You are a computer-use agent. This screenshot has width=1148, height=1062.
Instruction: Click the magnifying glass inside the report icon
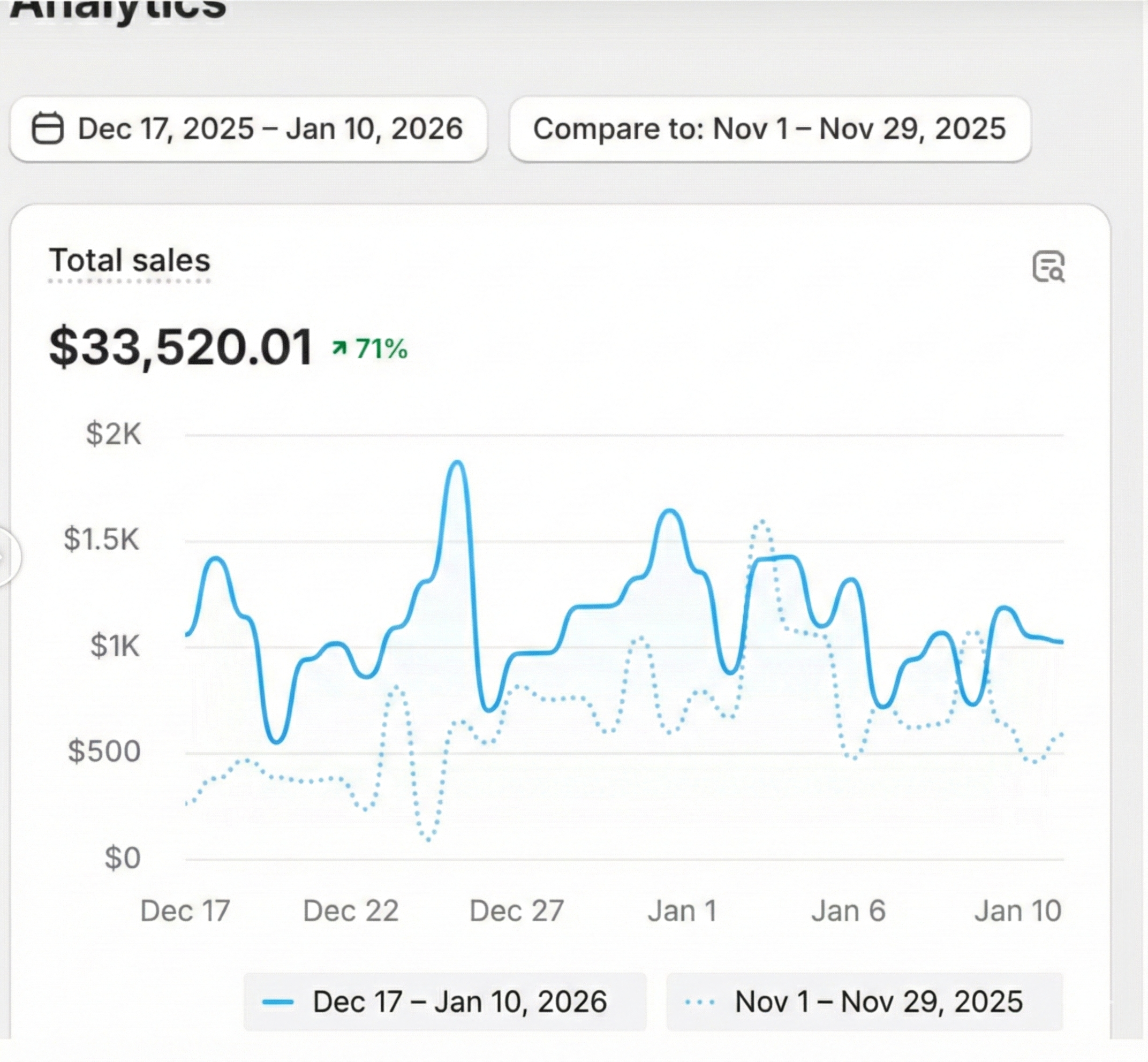pos(1056,274)
